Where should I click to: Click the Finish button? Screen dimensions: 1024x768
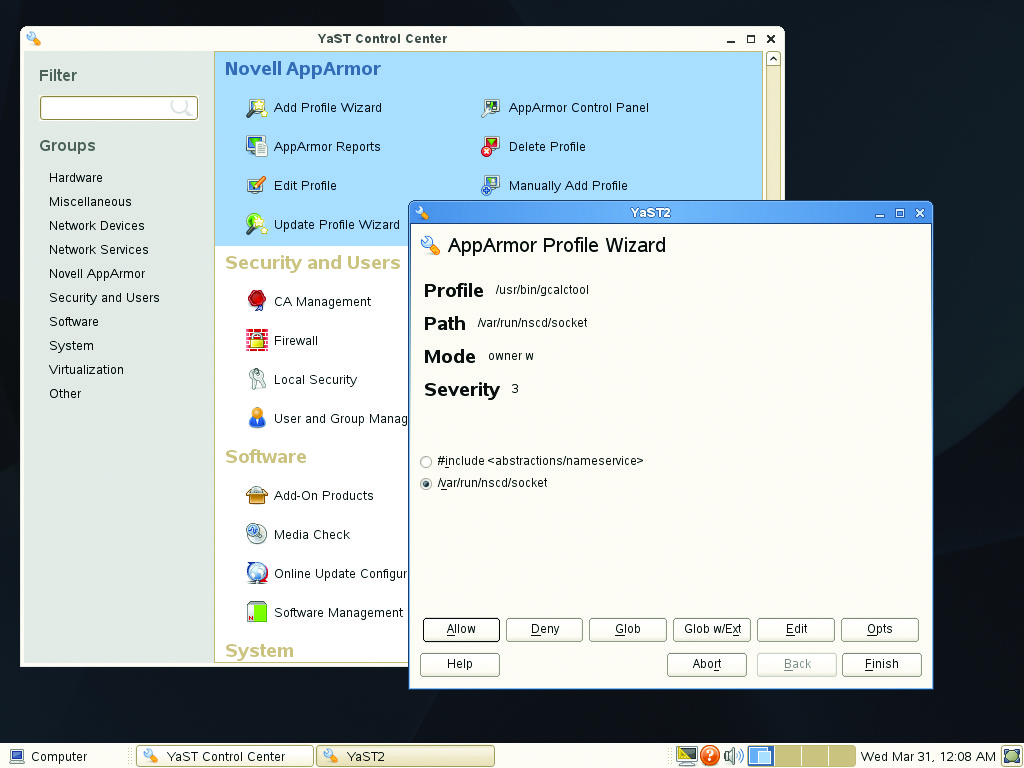pyautogui.click(x=881, y=664)
